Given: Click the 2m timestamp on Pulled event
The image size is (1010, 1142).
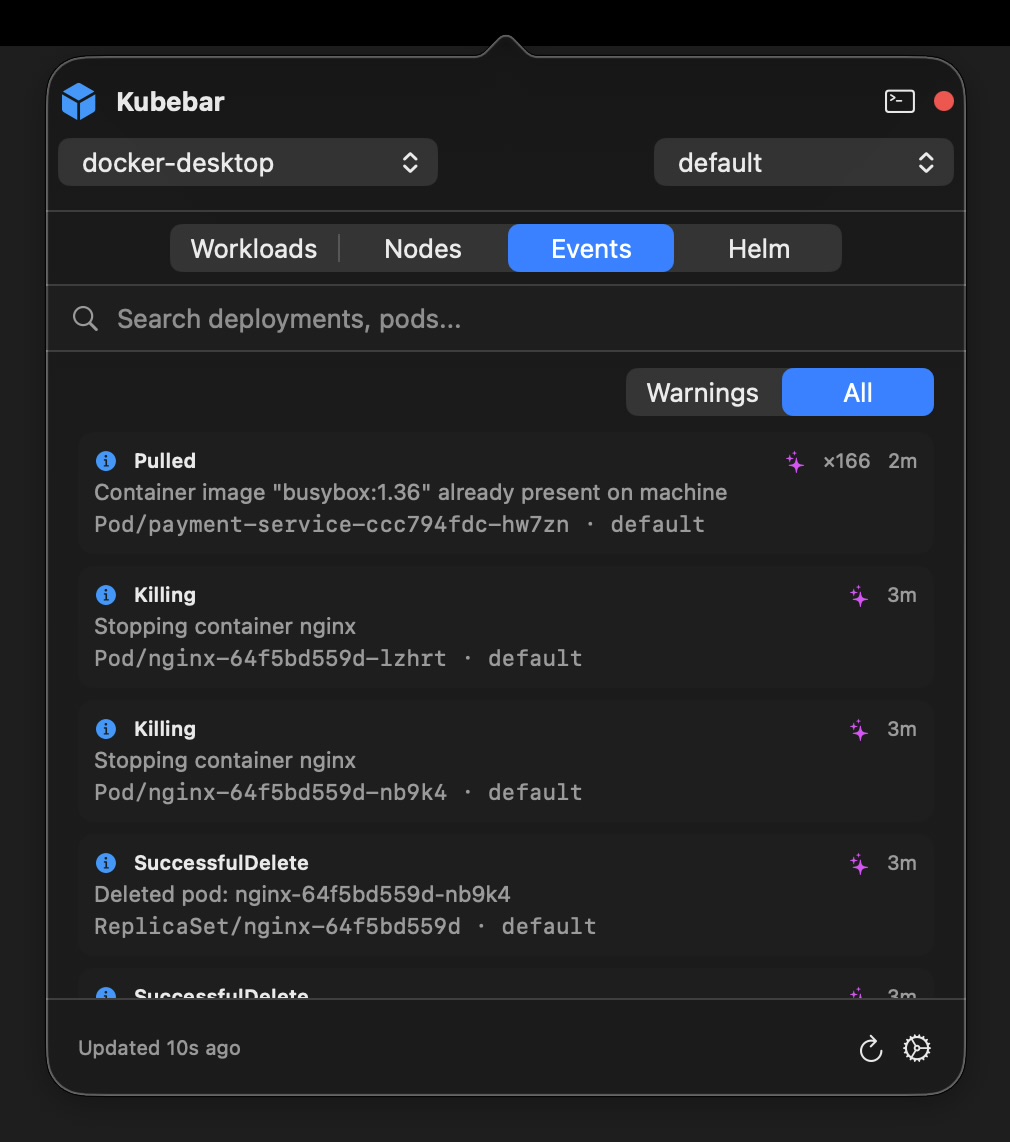Looking at the screenshot, I should click(902, 461).
